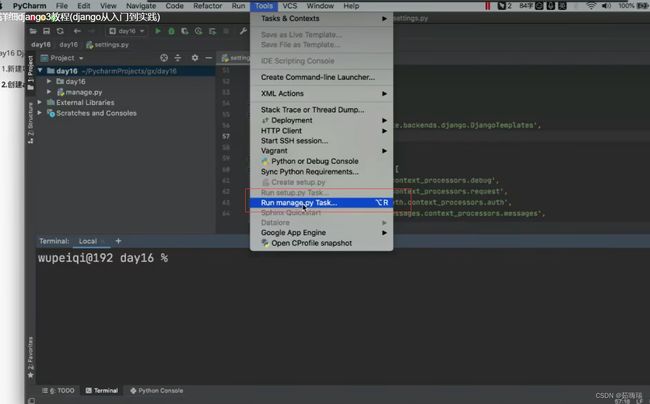Viewport: 650px width, 404px height.
Task: Click the red pause-bars menu bar icon
Action: click(488, 5)
